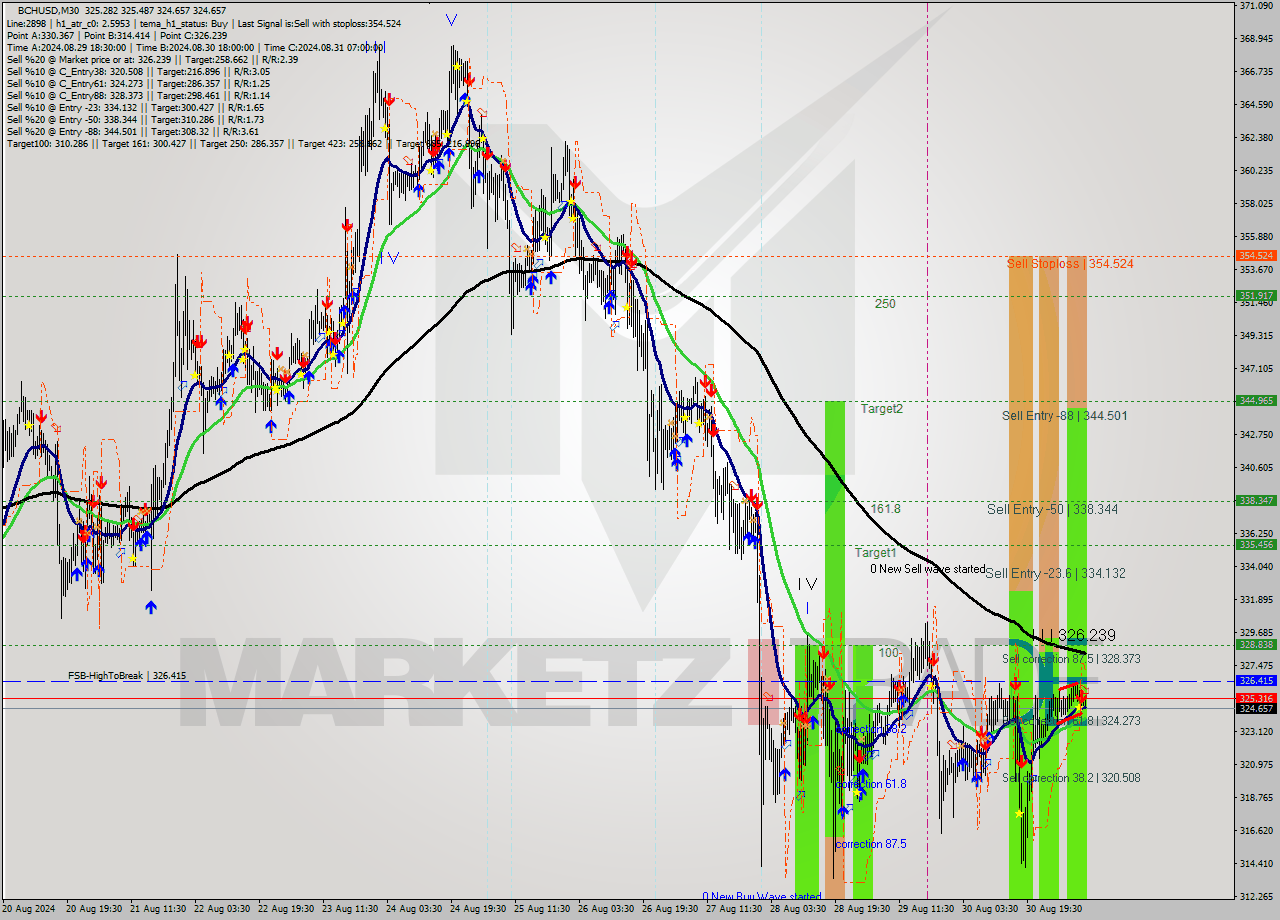Select the 'Sell %20 @ Market price' info line
The width and height of the screenshot is (1280, 920).
[152, 60]
